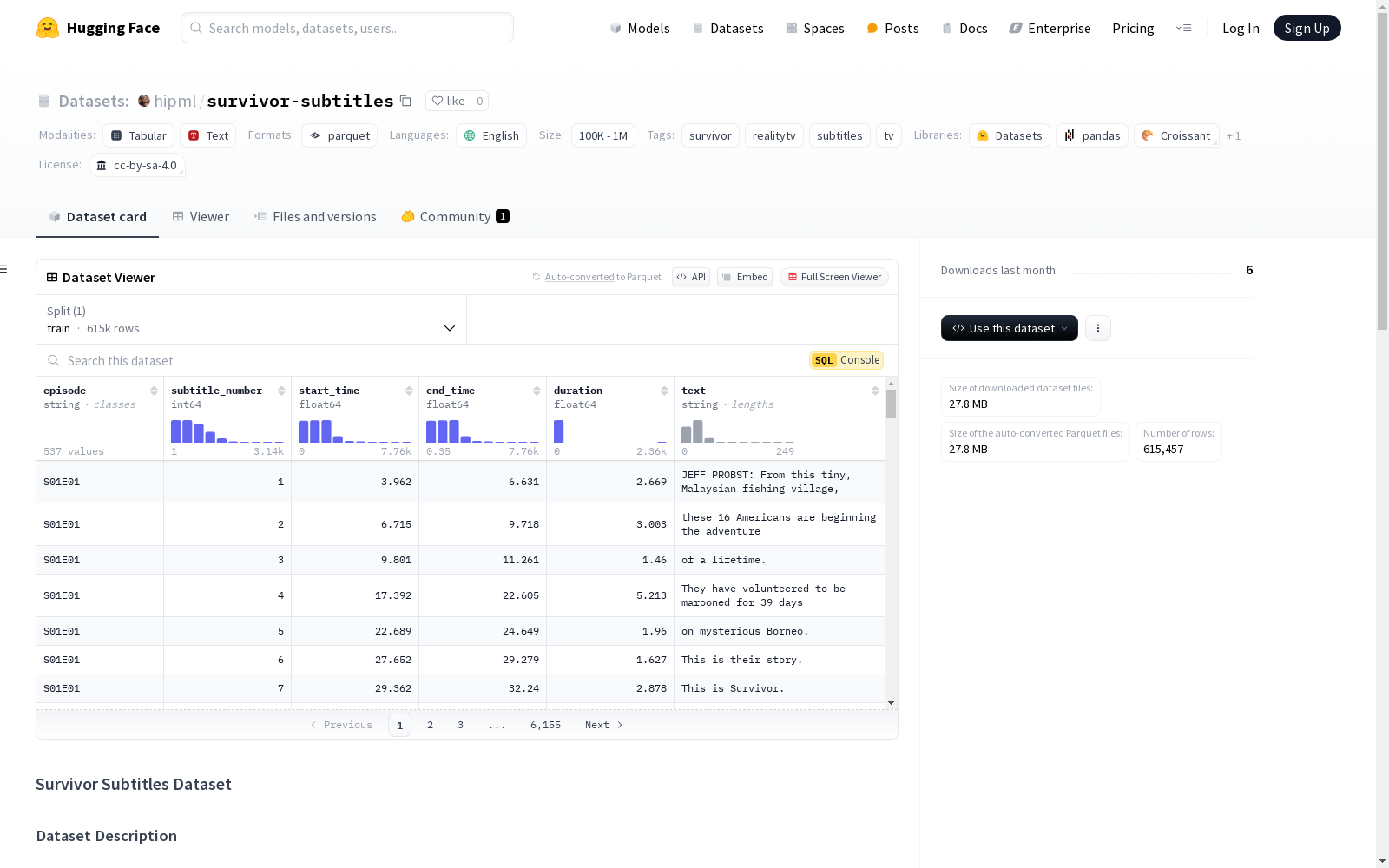This screenshot has height=868, width=1389.
Task: Open Datasets in the top navigation
Action: click(x=727, y=28)
